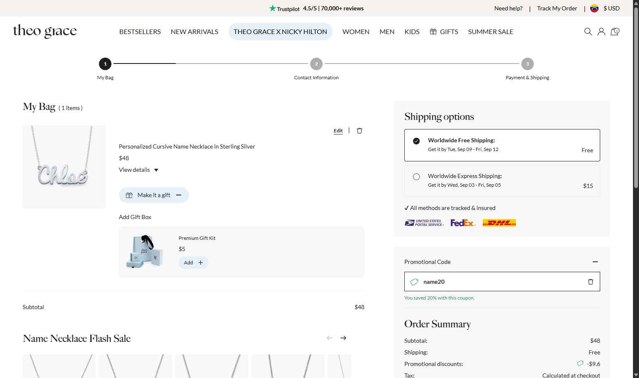This screenshot has width=639, height=378.
Task: Select Worldwide Free Shipping radio option
Action: point(416,141)
